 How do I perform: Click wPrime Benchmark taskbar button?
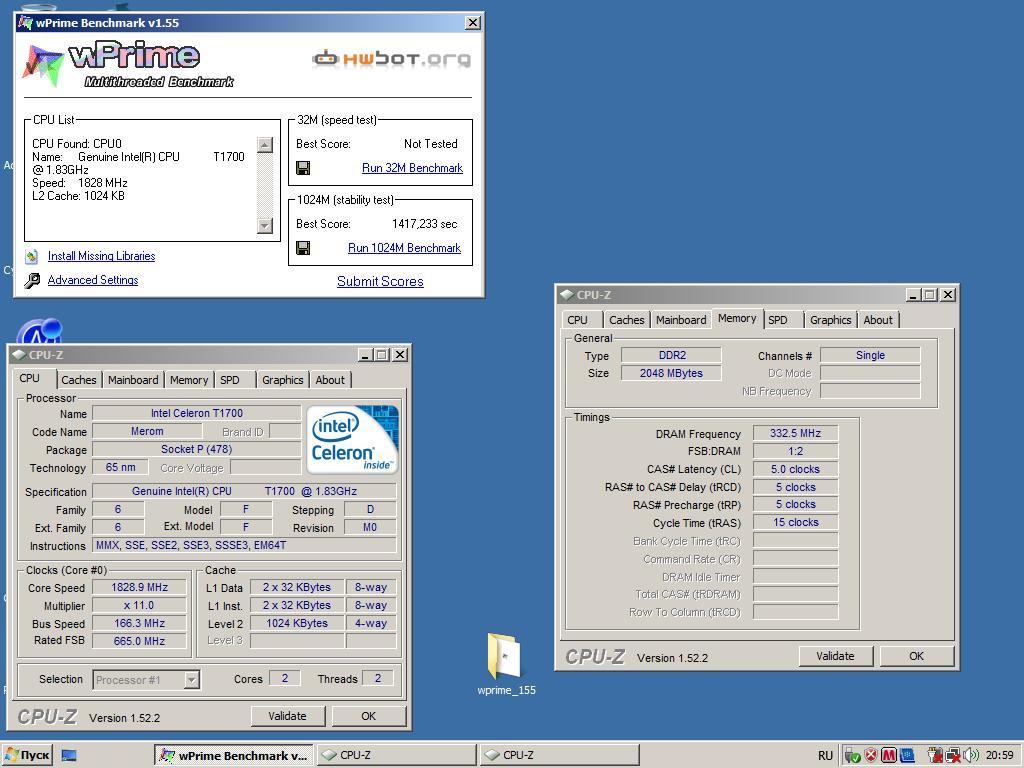click(x=234, y=756)
